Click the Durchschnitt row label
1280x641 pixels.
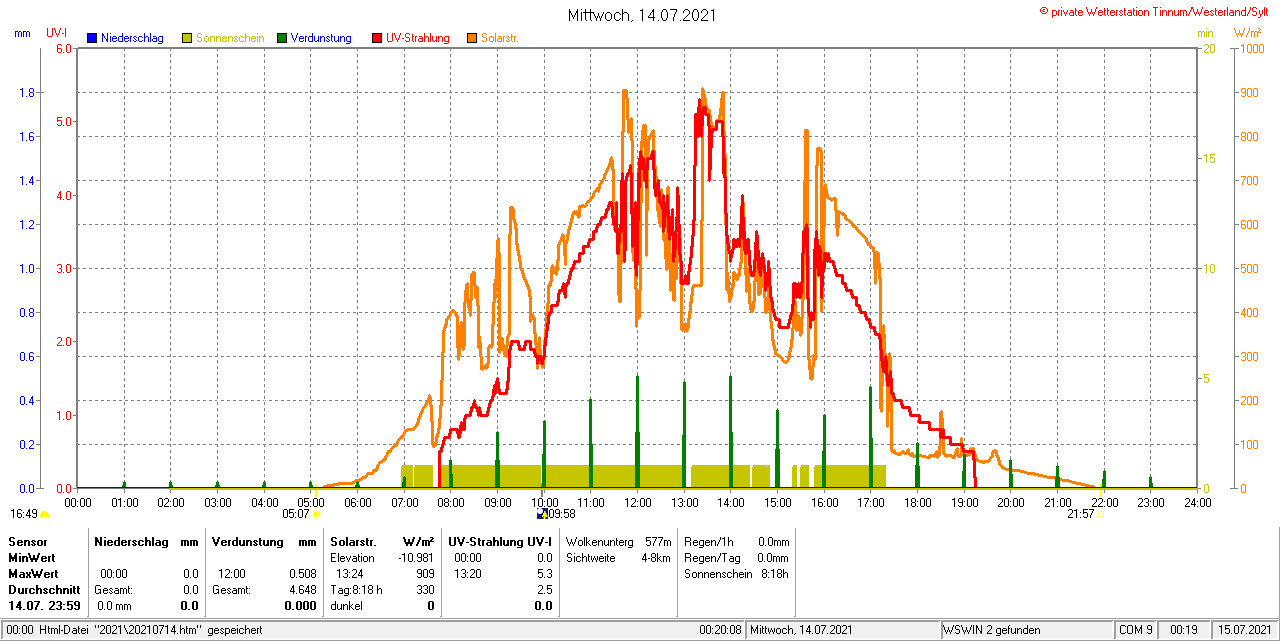tap(44, 590)
